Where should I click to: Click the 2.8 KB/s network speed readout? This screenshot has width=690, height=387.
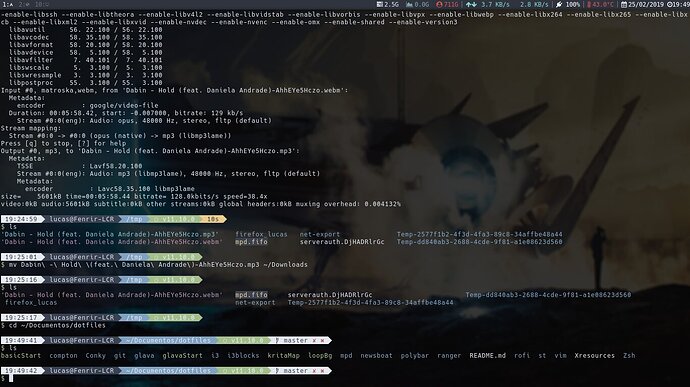[x=534, y=4]
